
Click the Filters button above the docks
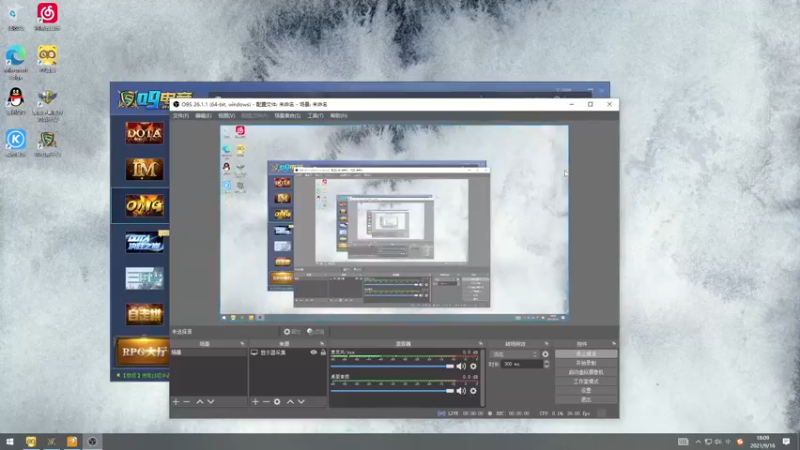click(316, 332)
